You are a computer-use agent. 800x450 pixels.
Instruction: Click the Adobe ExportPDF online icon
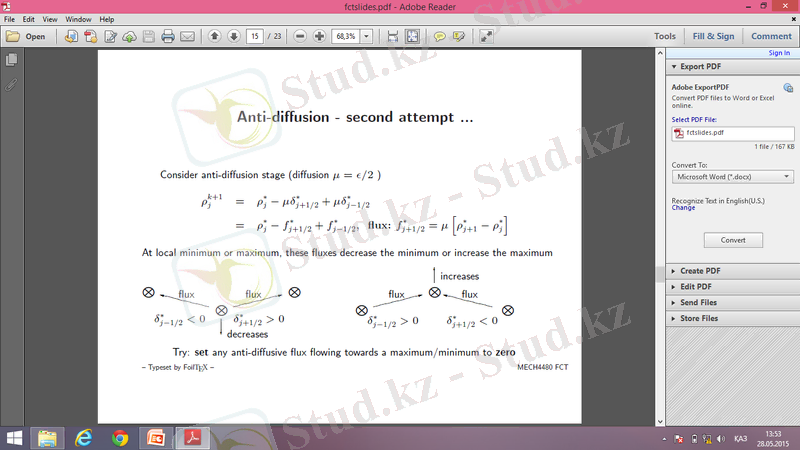tap(788, 88)
